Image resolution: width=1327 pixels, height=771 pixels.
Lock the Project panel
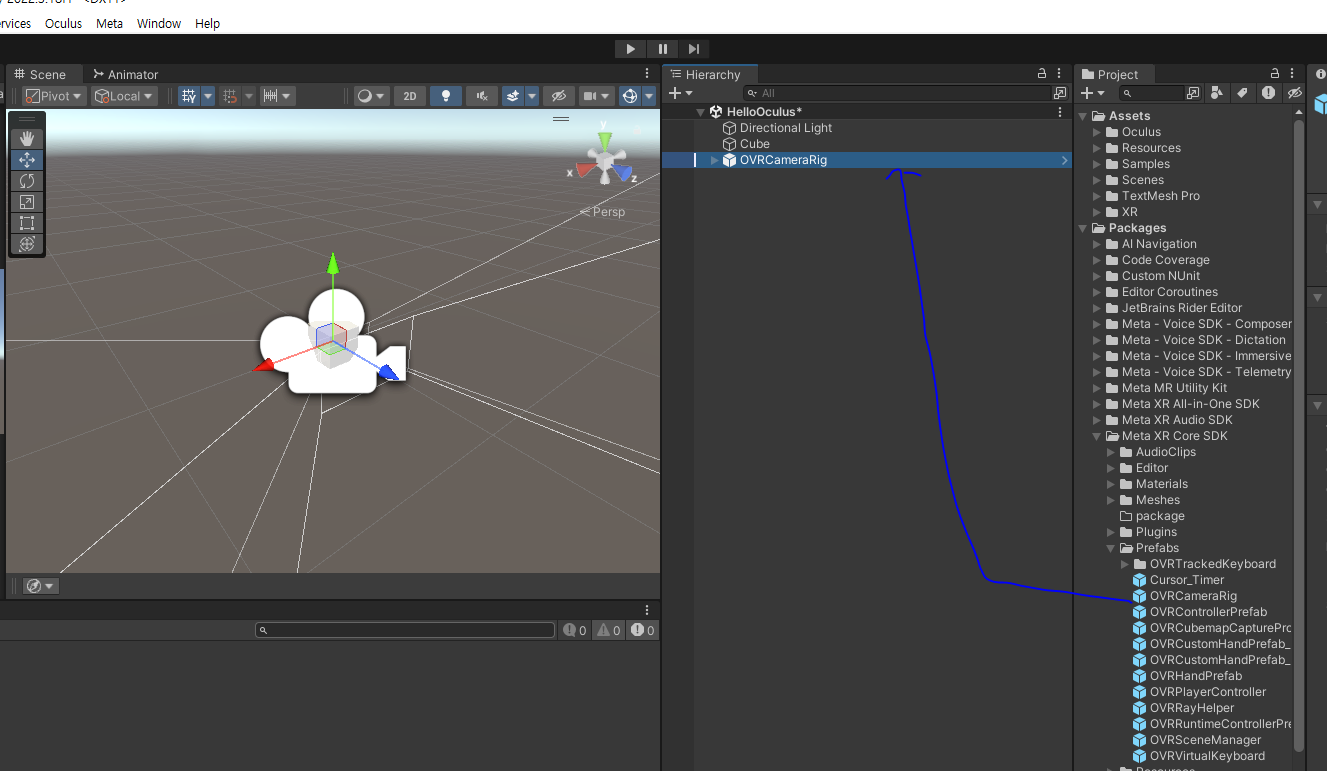coord(1275,74)
